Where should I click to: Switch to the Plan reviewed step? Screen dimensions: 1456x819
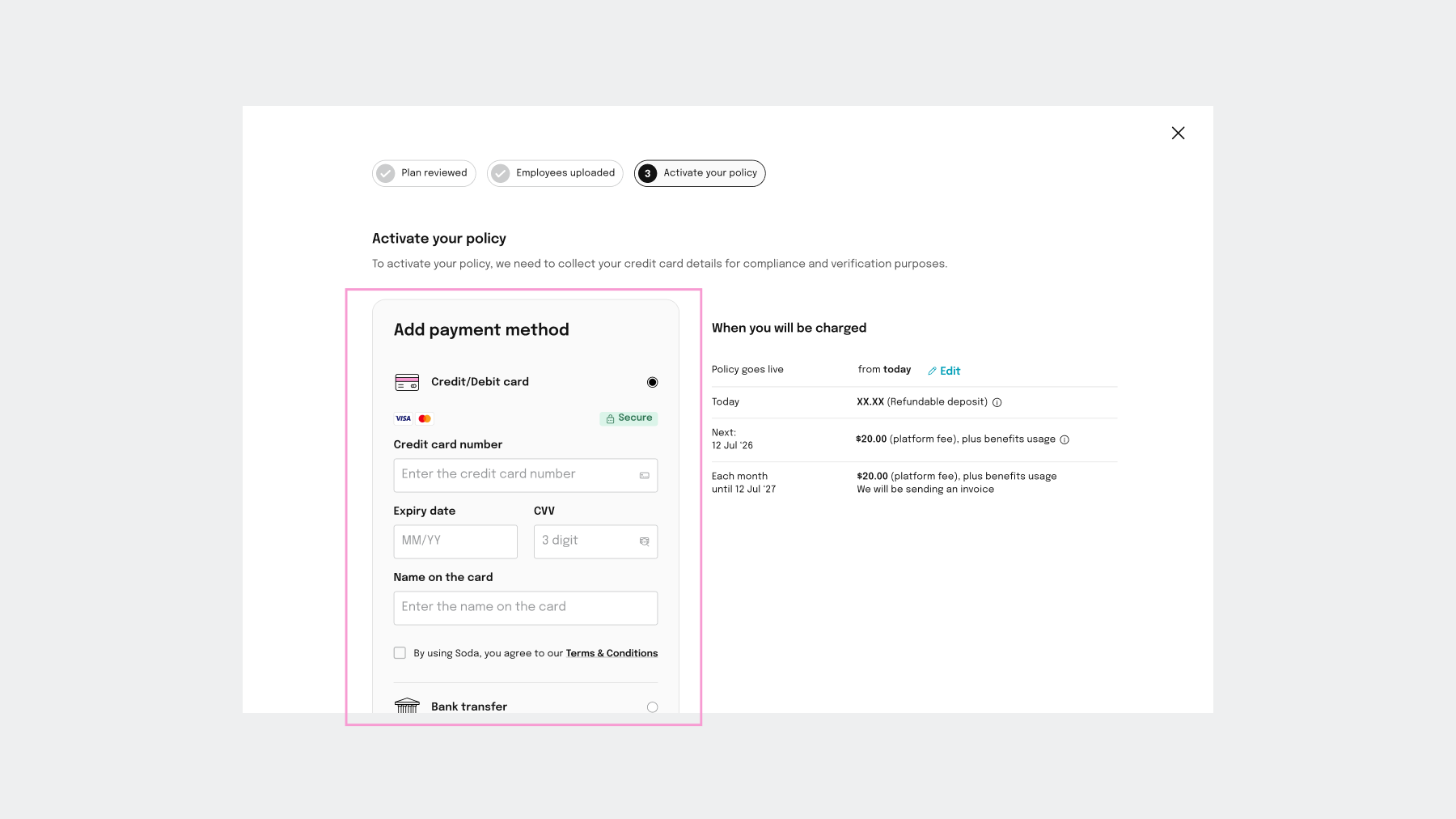point(423,172)
